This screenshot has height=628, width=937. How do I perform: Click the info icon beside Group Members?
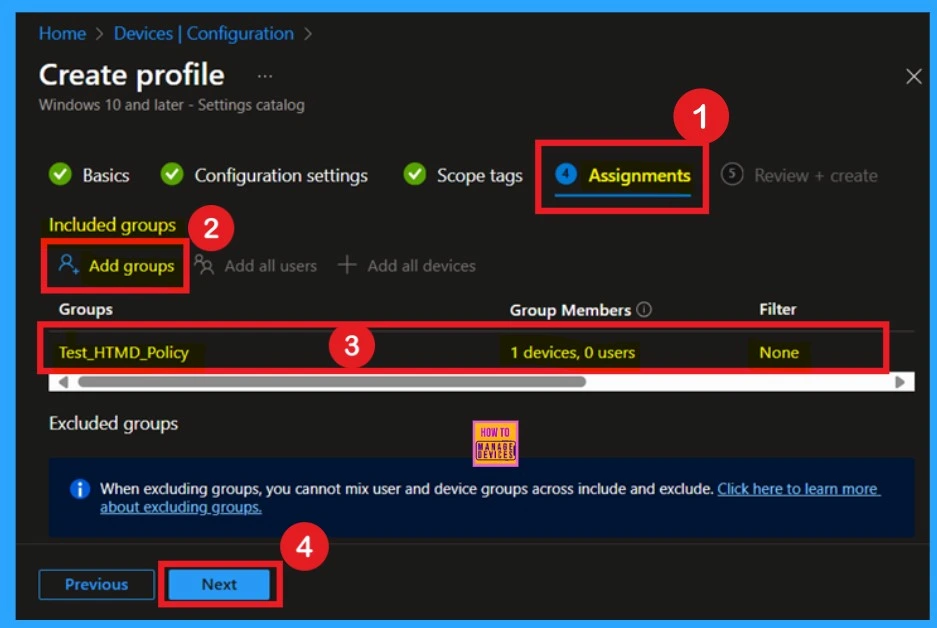(x=644, y=310)
